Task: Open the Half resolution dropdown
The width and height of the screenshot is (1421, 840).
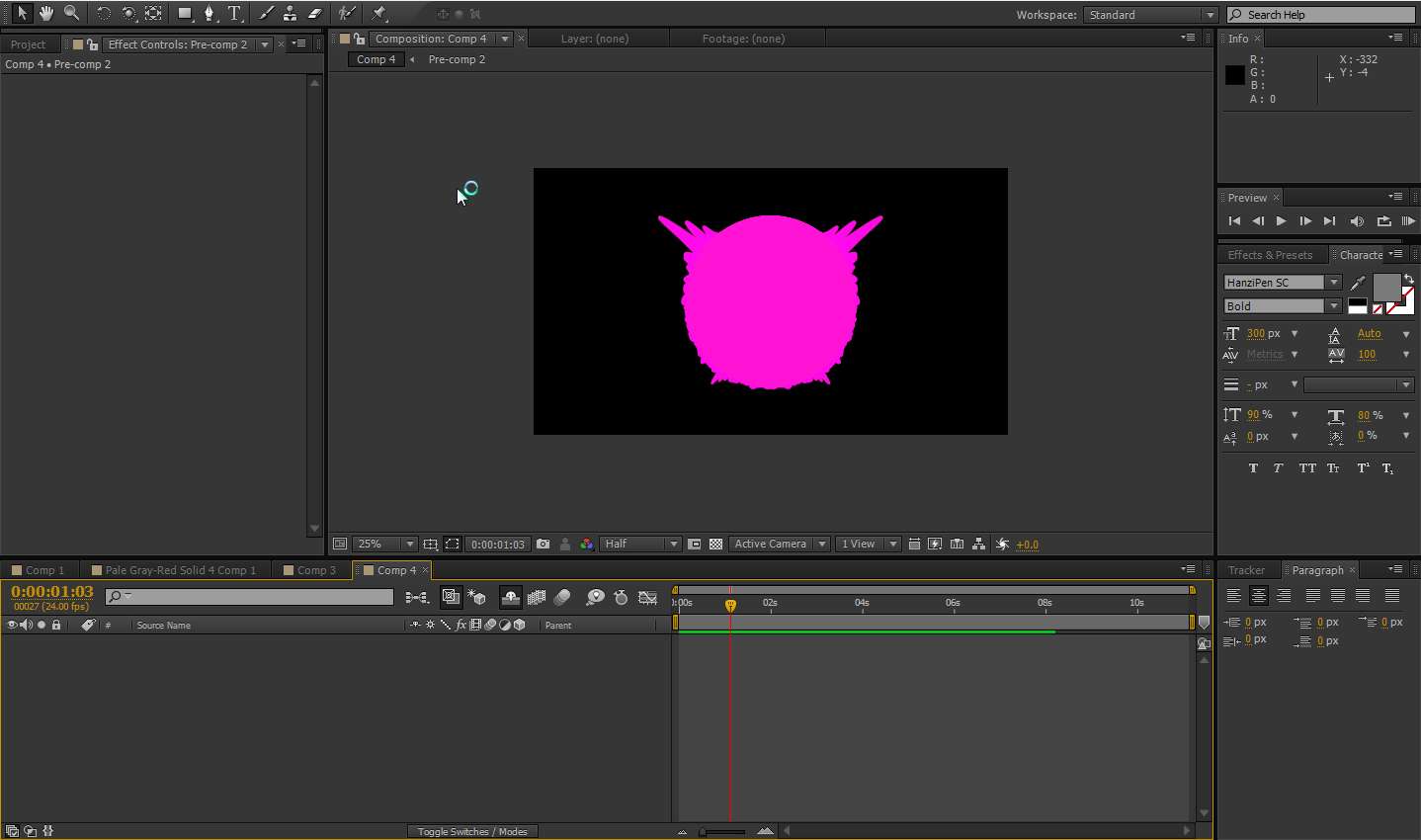Action: point(640,545)
